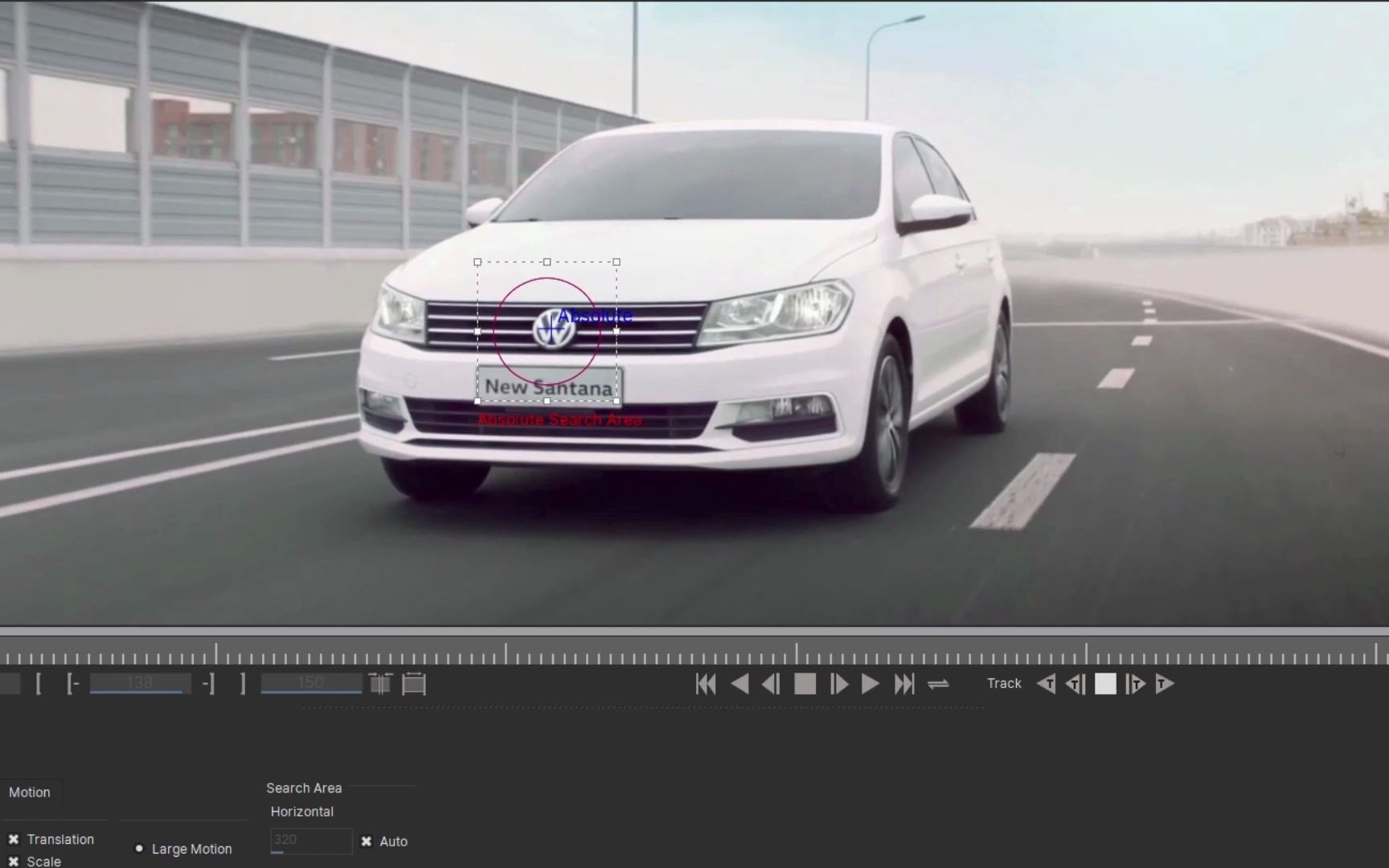Screen dimensions: 1389x868
Task: Jump to the last frame
Action: point(904,684)
